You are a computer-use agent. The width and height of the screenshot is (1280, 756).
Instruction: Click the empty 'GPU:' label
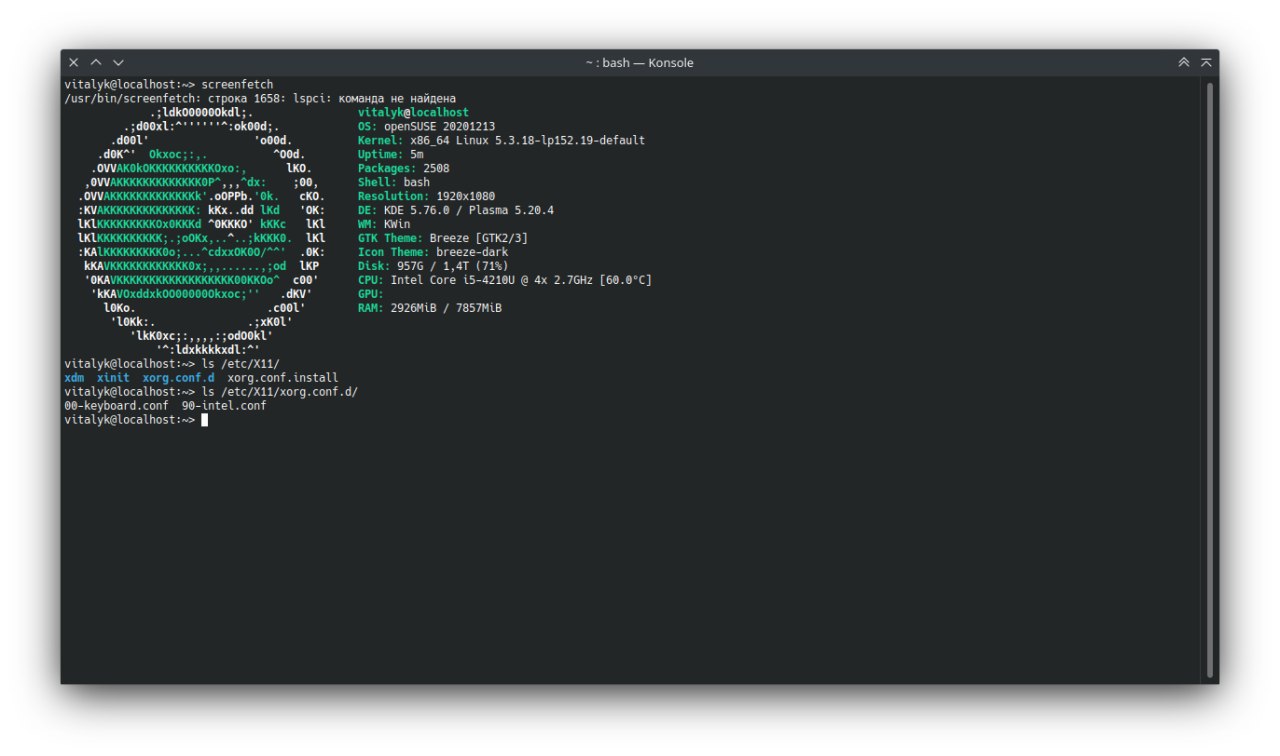pyautogui.click(x=371, y=294)
